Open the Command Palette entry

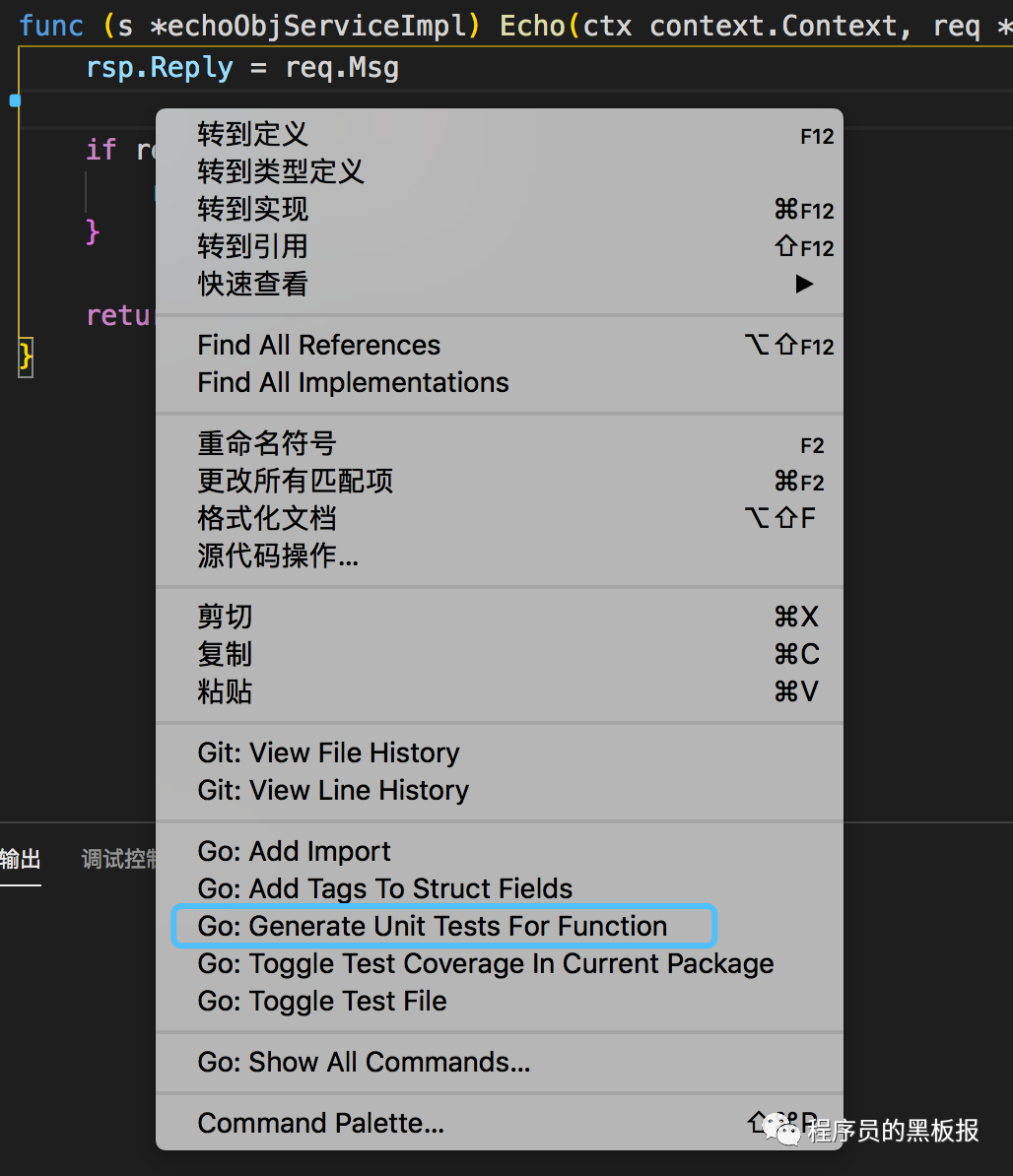[320, 1123]
